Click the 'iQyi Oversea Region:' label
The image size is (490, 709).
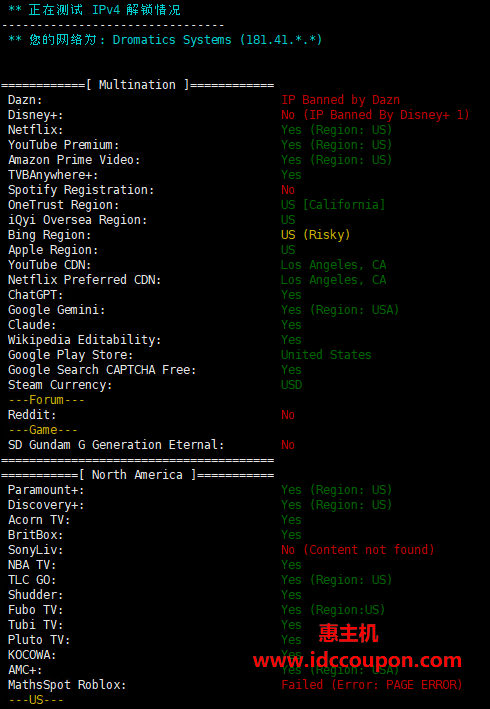[78, 220]
